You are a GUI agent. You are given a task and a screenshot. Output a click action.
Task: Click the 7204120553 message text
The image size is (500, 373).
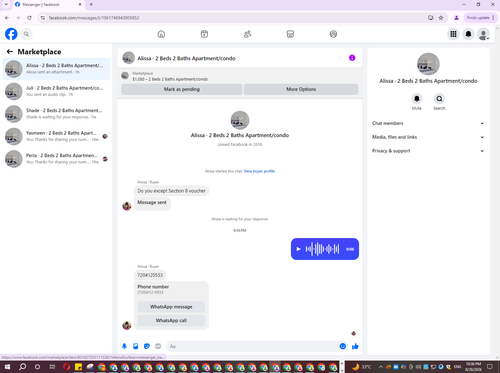click(x=150, y=275)
